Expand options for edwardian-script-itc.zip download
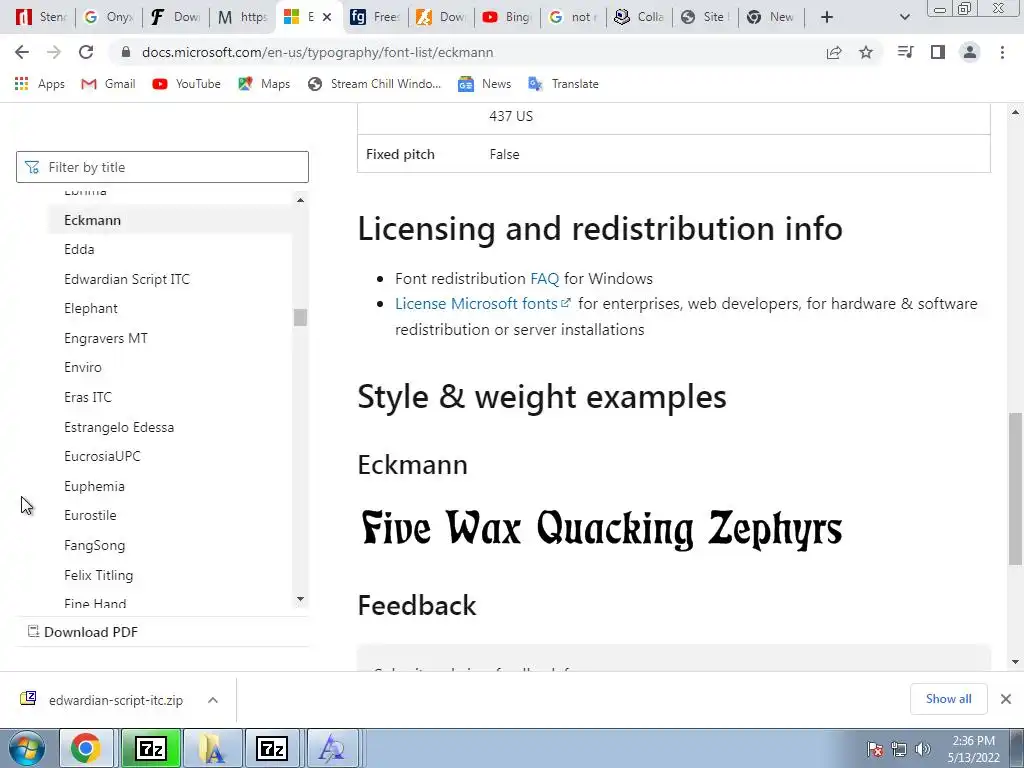 click(213, 700)
